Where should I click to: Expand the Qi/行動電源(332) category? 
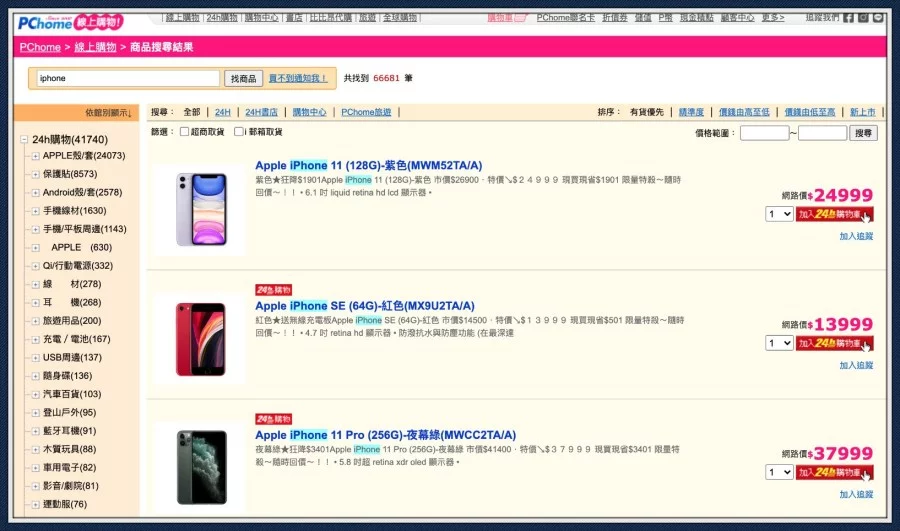[36, 266]
